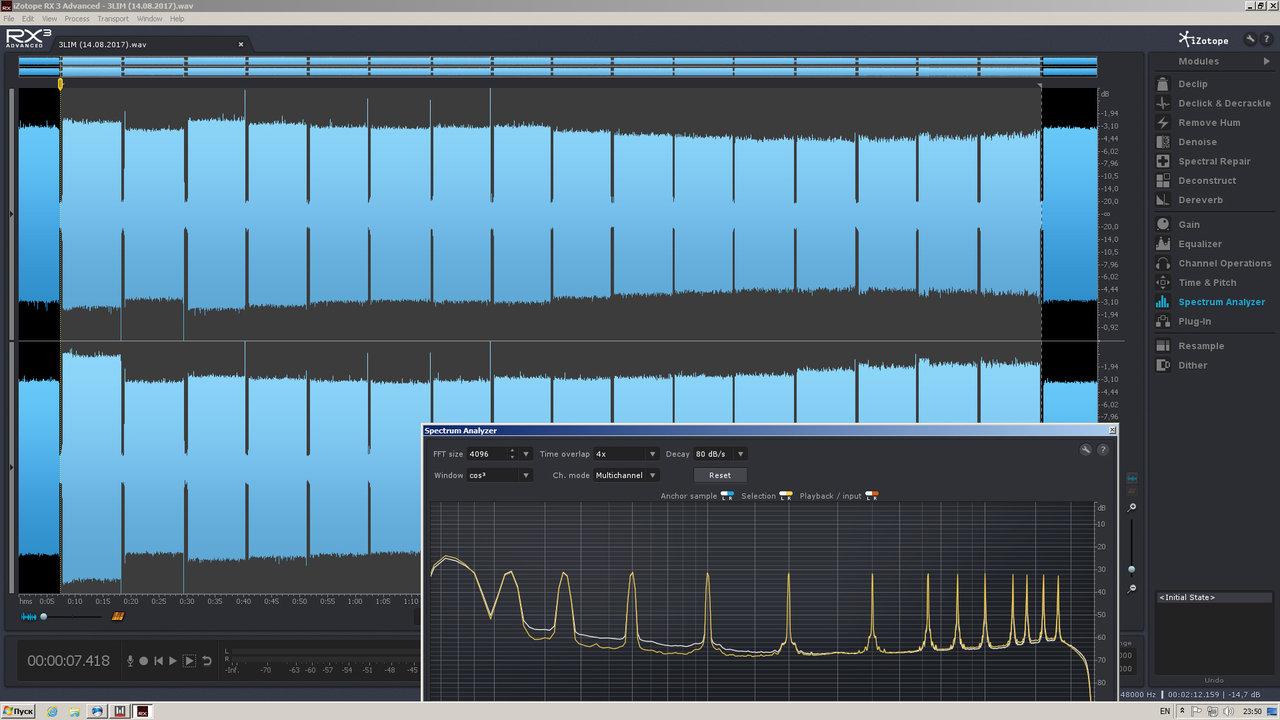
Task: Open the Windows Start (Пуск) button
Action: tap(19, 711)
